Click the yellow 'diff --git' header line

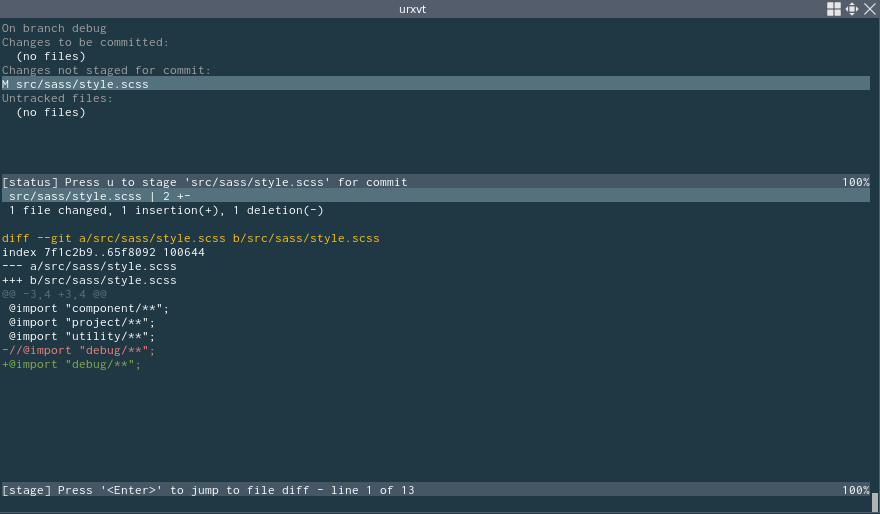[190, 238]
